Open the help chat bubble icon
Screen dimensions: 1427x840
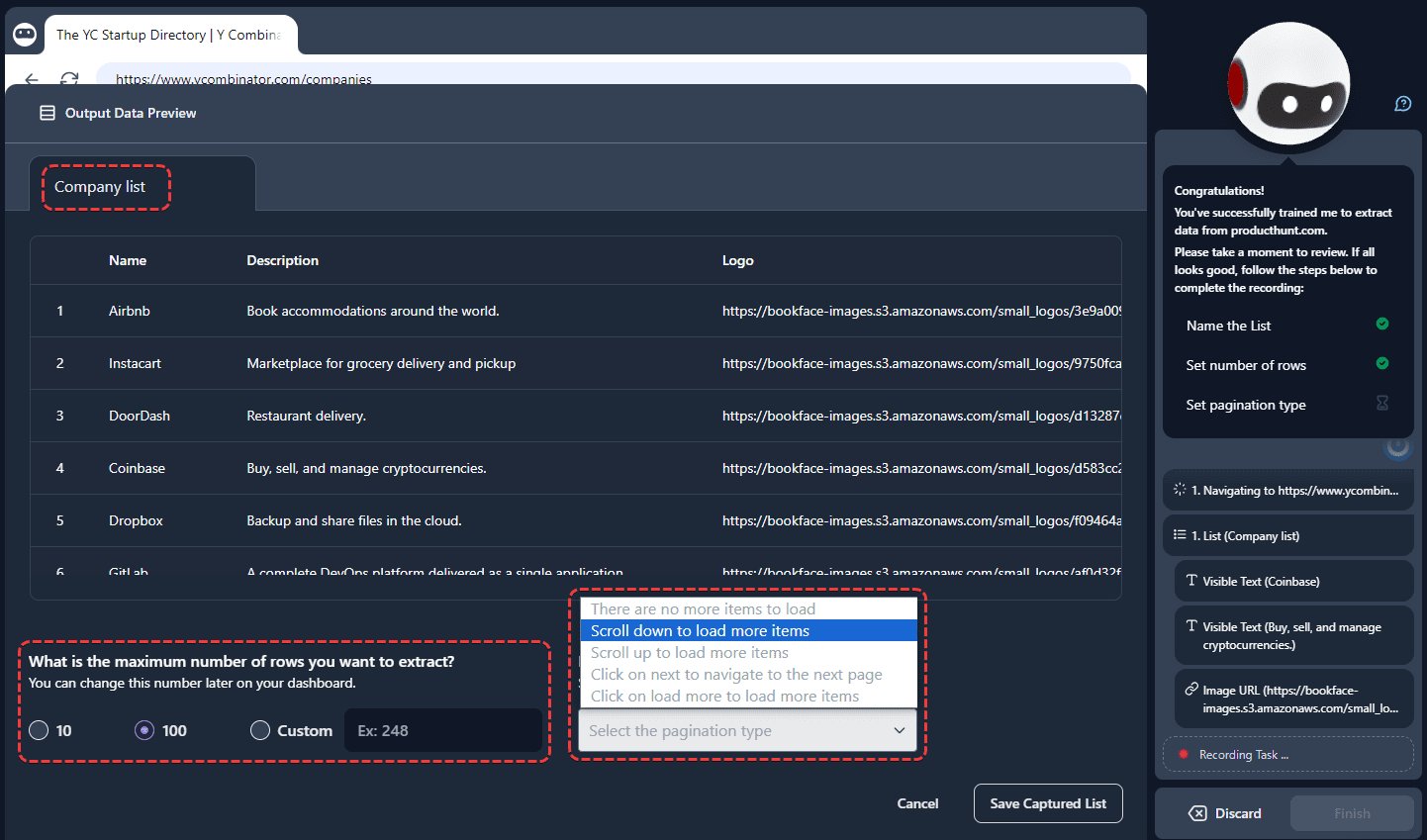pos(1402,103)
